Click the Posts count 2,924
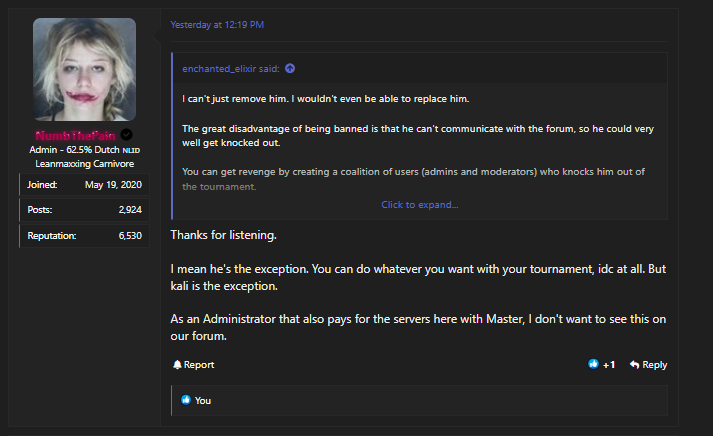The width and height of the screenshot is (713, 436). point(129,210)
